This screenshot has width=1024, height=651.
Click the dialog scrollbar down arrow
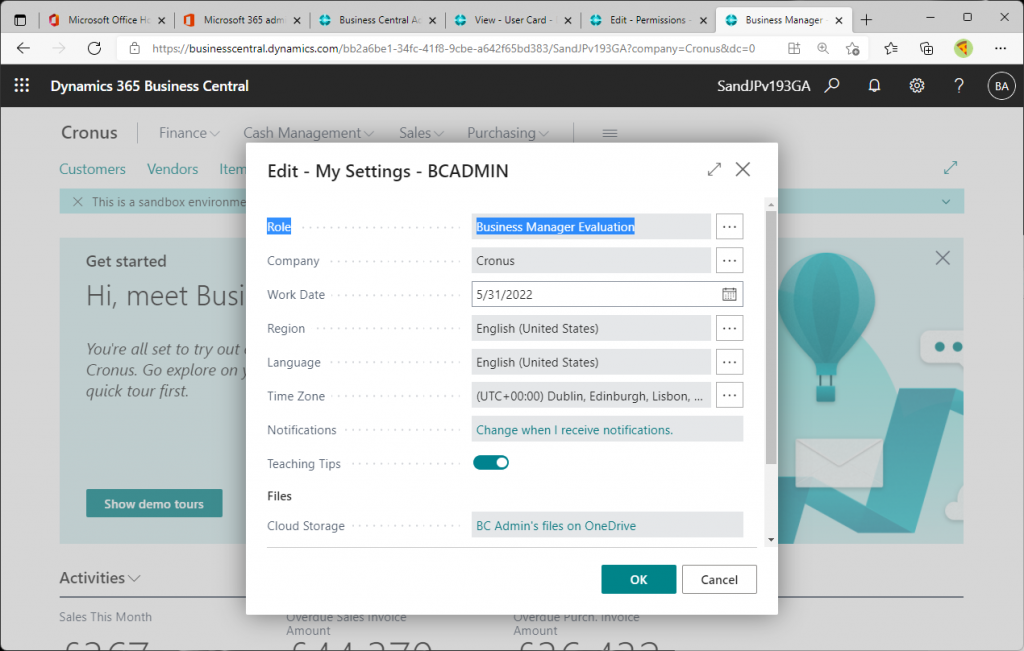pyautogui.click(x=771, y=540)
